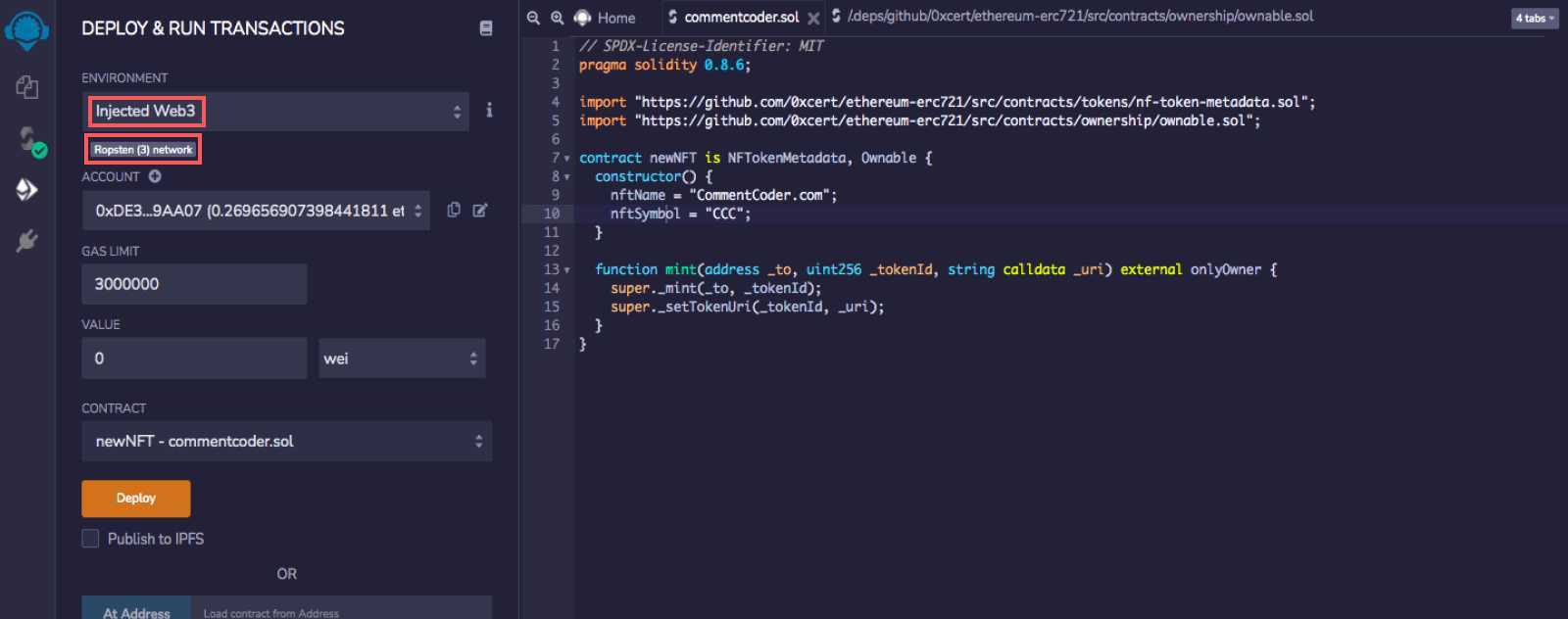Click the function mint declaration line
Image resolution: width=1568 pixels, height=619 pixels.
click(935, 269)
